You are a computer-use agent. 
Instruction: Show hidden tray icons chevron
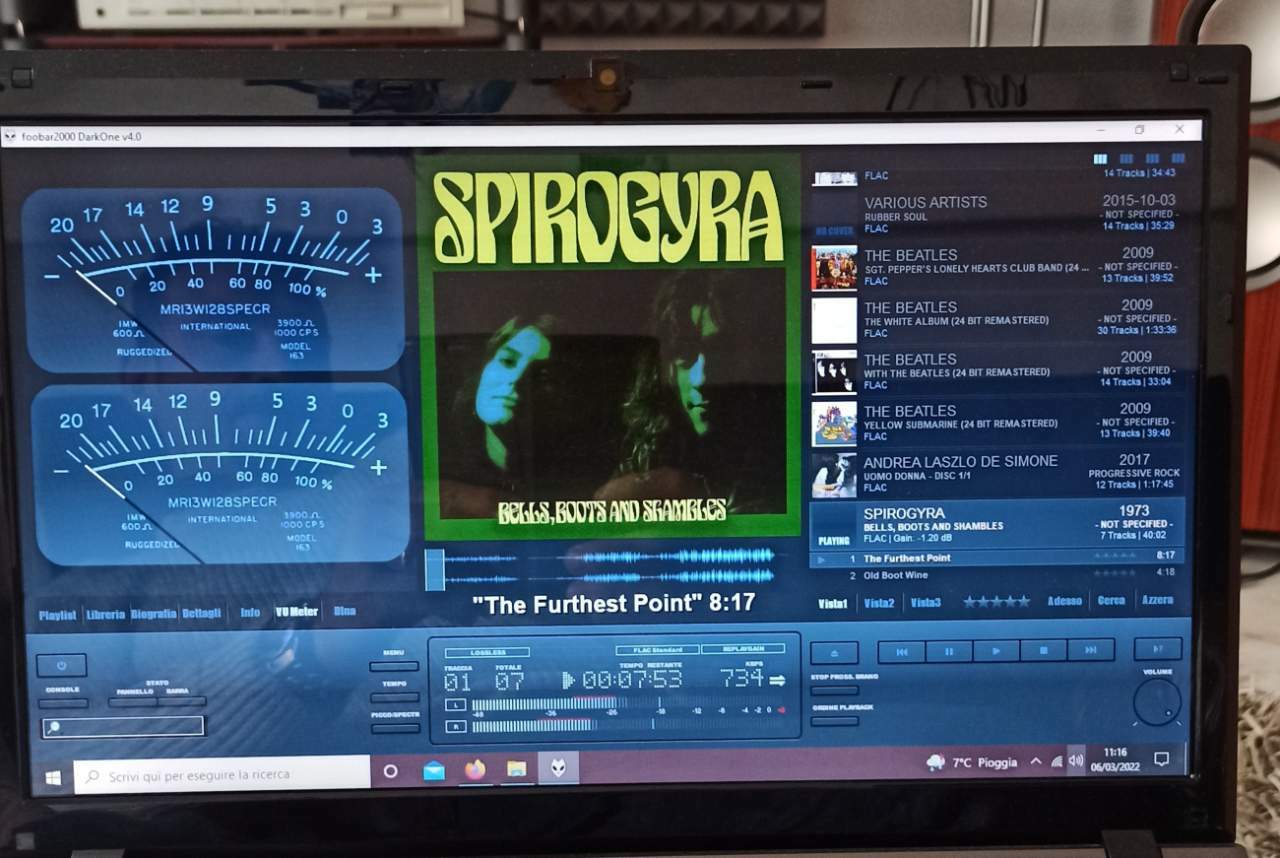tap(1036, 761)
